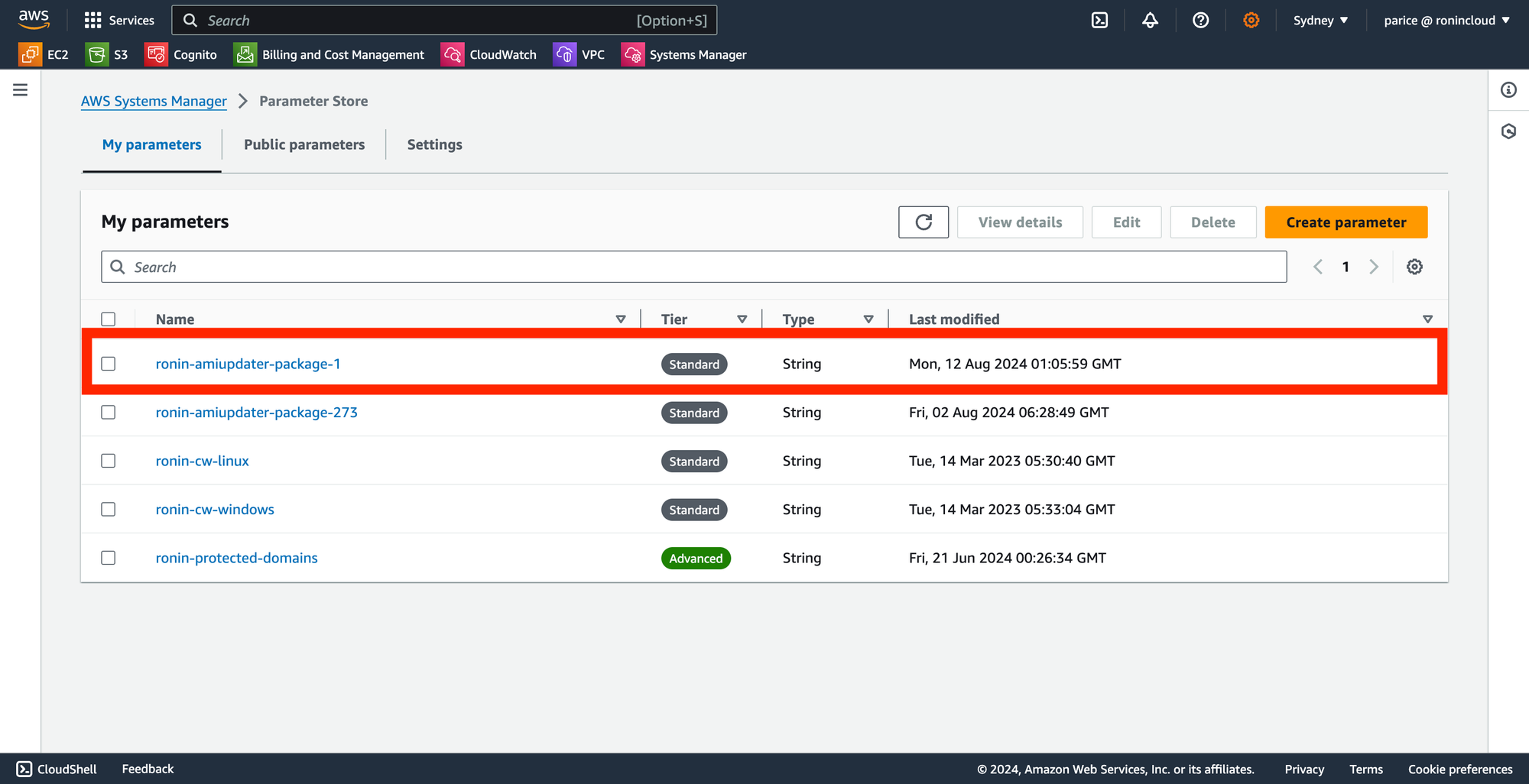The width and height of the screenshot is (1529, 784).
Task: Open the Services grid menu
Action: (x=119, y=21)
